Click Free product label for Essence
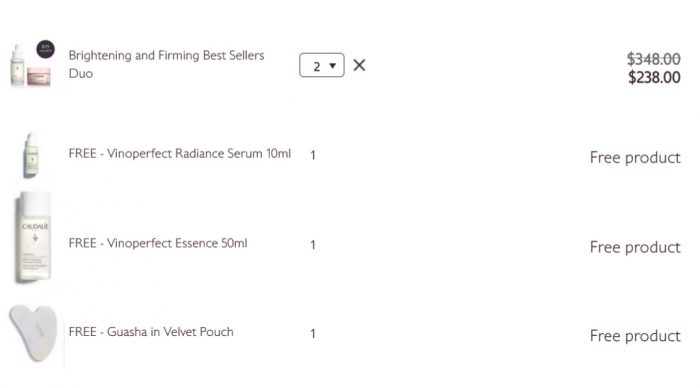Screen dimensions: 700x388 click(635, 247)
